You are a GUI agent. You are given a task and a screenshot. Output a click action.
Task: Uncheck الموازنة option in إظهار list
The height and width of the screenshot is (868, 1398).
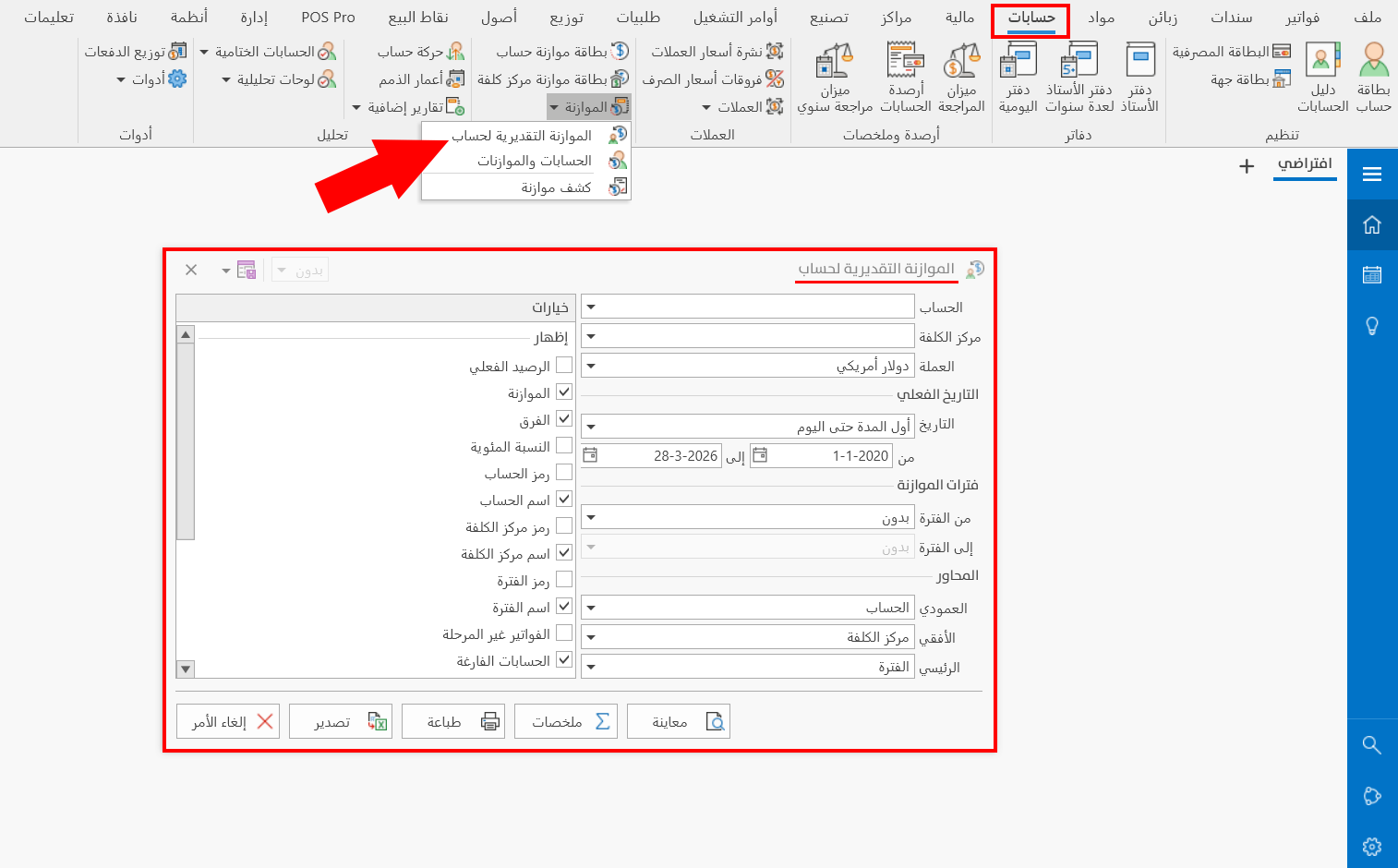tap(564, 392)
